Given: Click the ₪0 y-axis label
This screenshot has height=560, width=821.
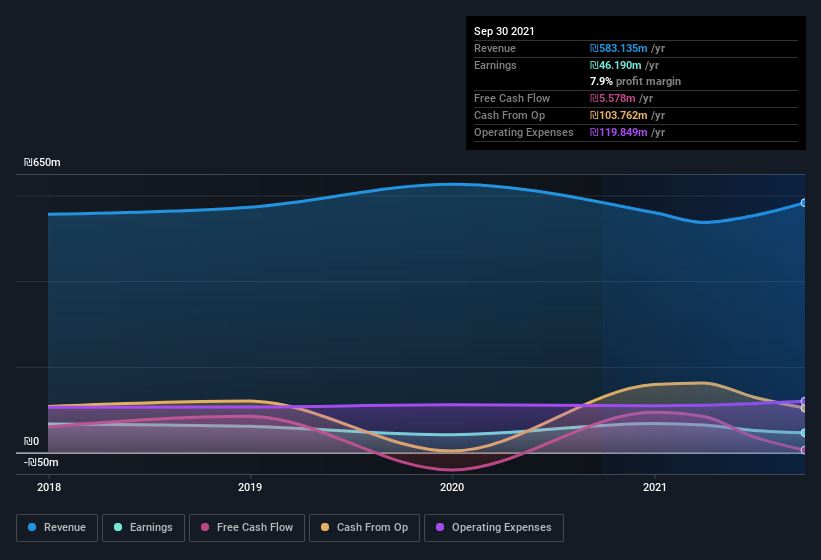Looking at the screenshot, I should (x=31, y=441).
